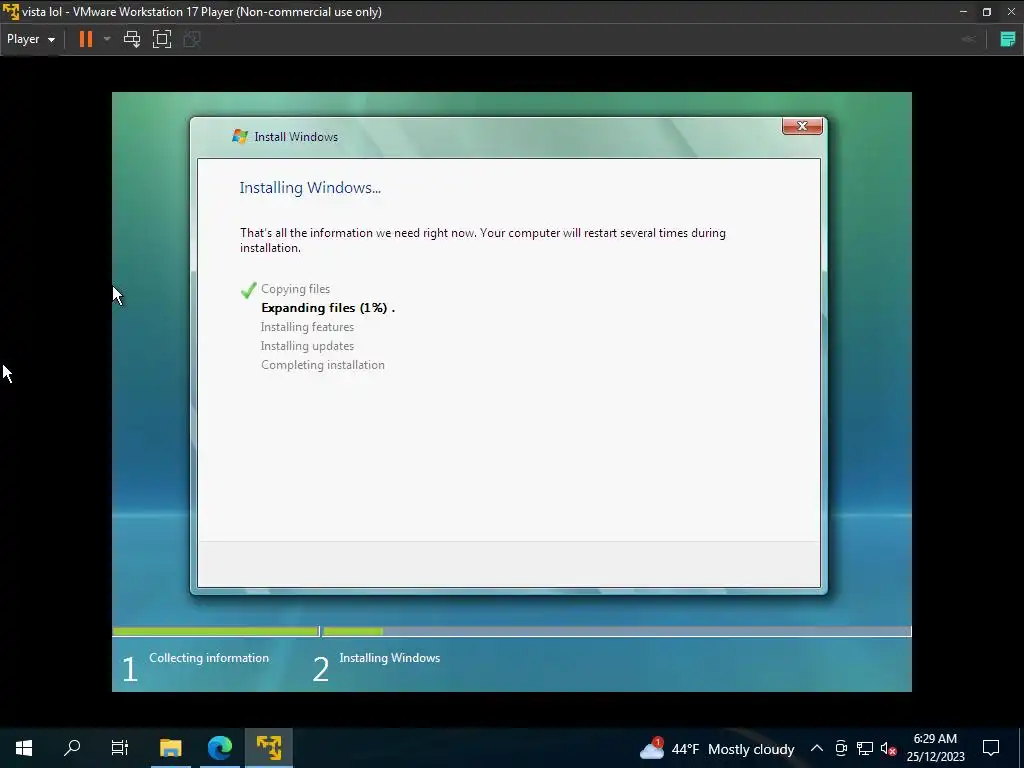Click the 'Installing Windows...' heading
Screen dimensions: 1024x768
tap(310, 187)
